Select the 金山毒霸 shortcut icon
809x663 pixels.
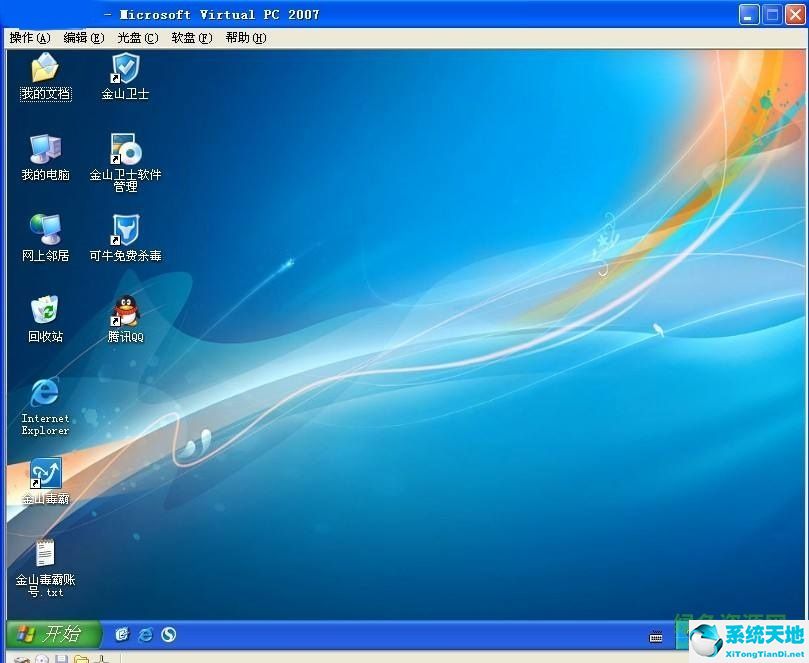click(x=45, y=473)
